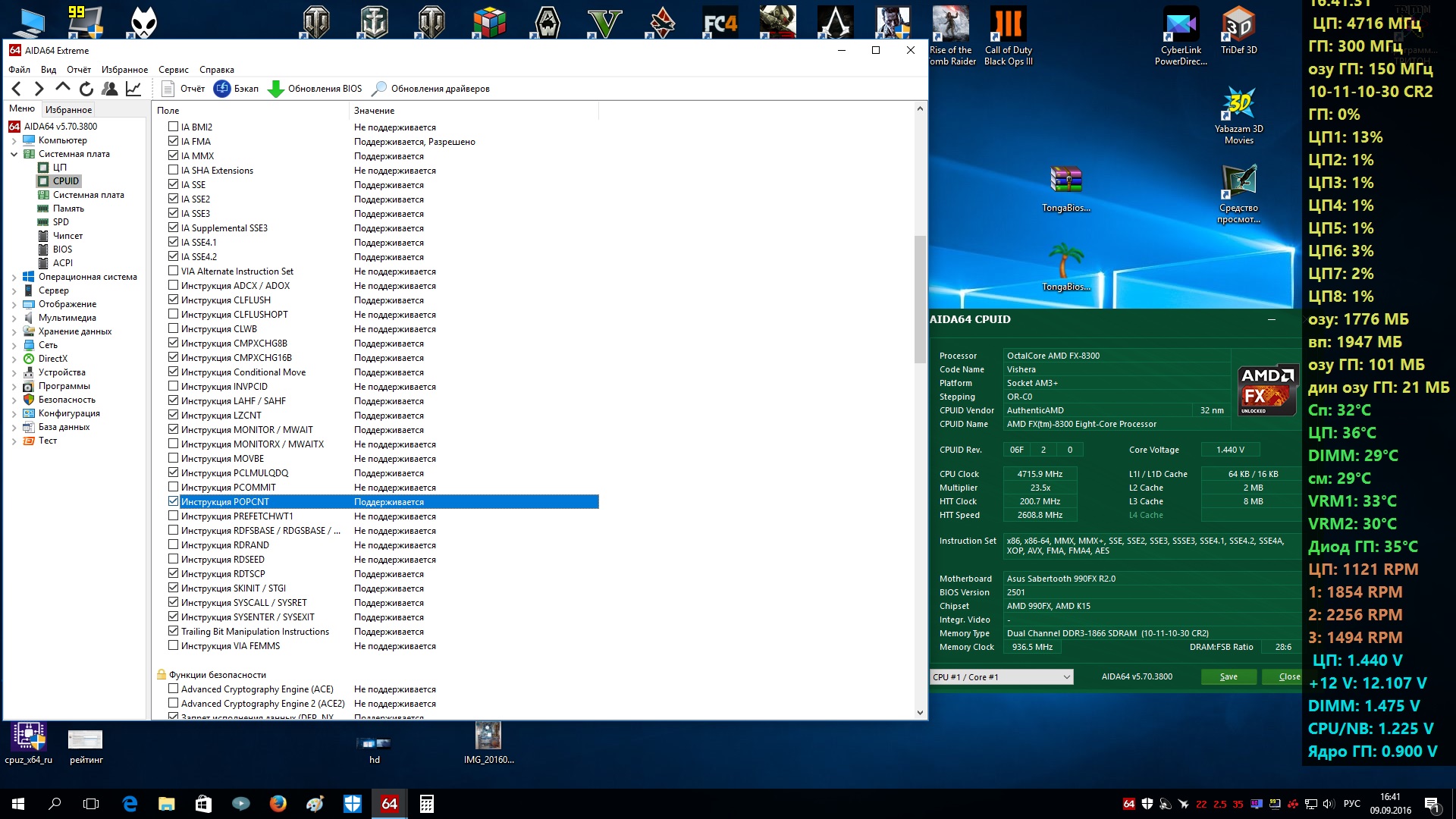Click the Бэкап backup toolbar icon
Image resolution: width=1456 pixels, height=819 pixels.
pos(222,89)
